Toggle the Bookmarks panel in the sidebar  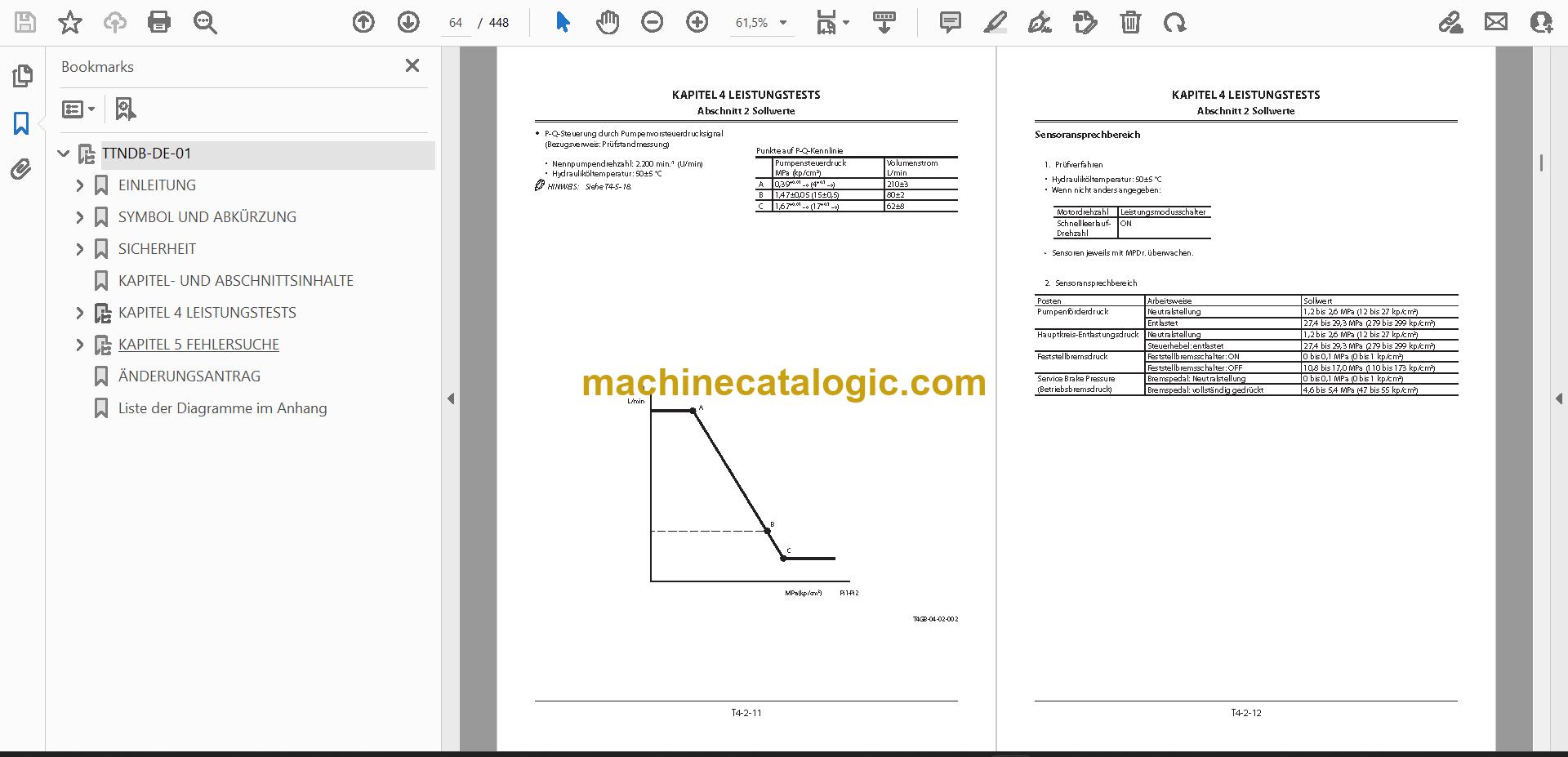(x=21, y=123)
